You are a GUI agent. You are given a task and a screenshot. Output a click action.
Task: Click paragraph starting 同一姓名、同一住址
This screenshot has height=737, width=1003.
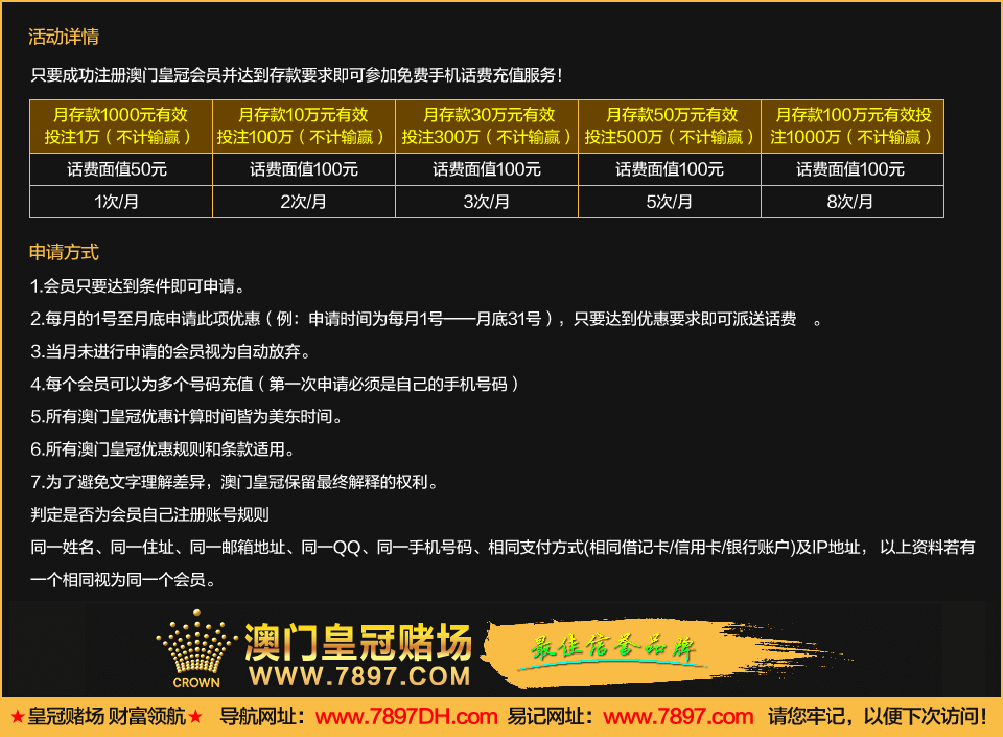point(502,547)
